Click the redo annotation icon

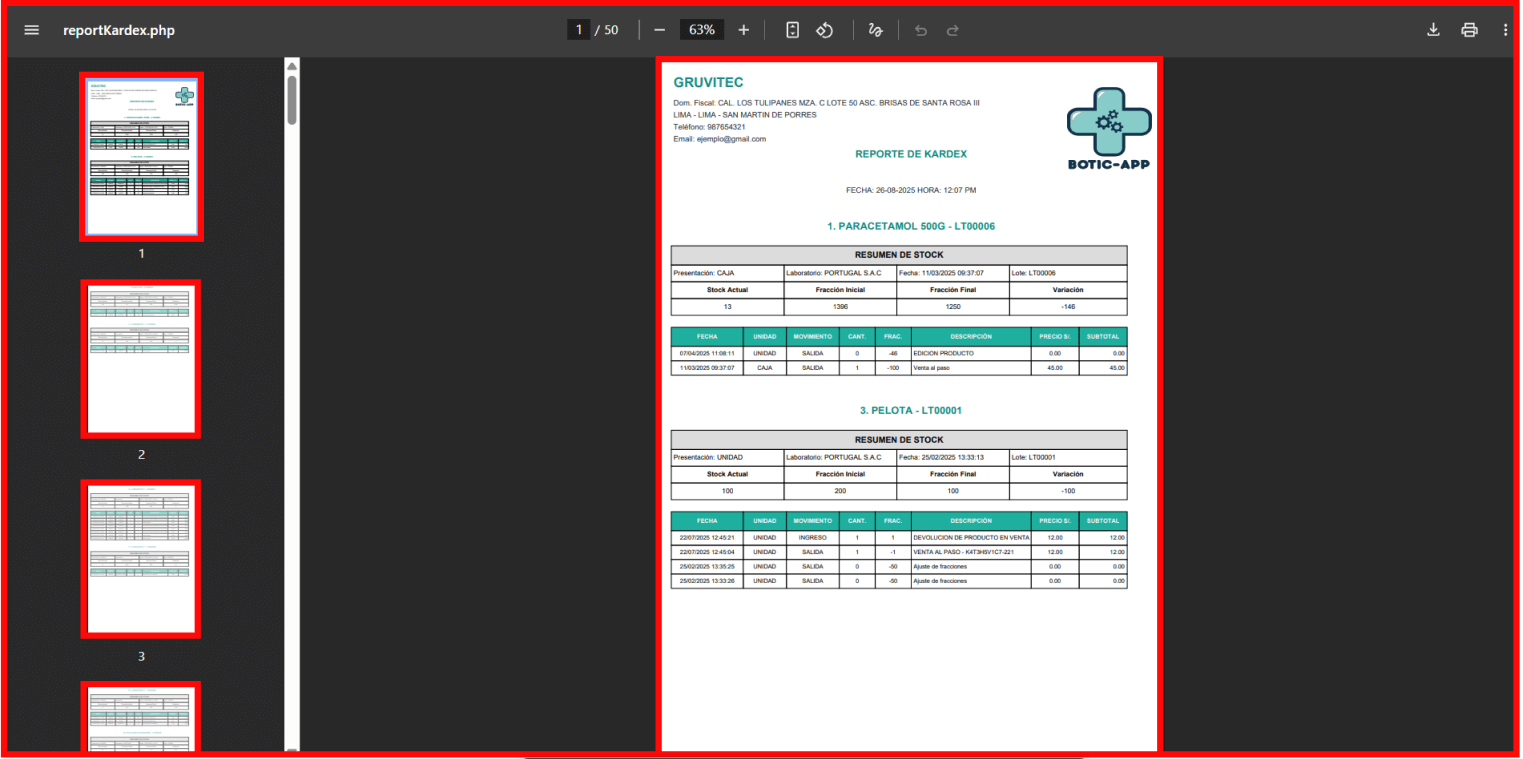coord(952,30)
